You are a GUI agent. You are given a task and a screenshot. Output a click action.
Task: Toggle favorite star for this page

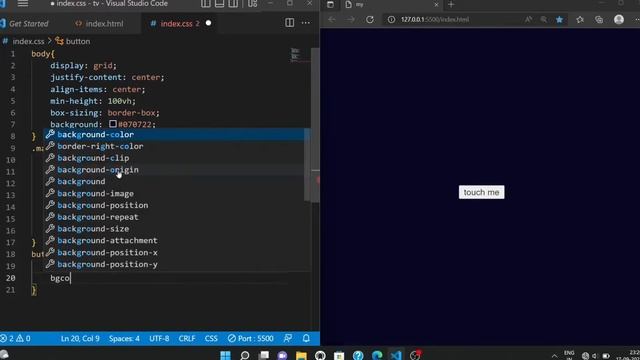559,20
